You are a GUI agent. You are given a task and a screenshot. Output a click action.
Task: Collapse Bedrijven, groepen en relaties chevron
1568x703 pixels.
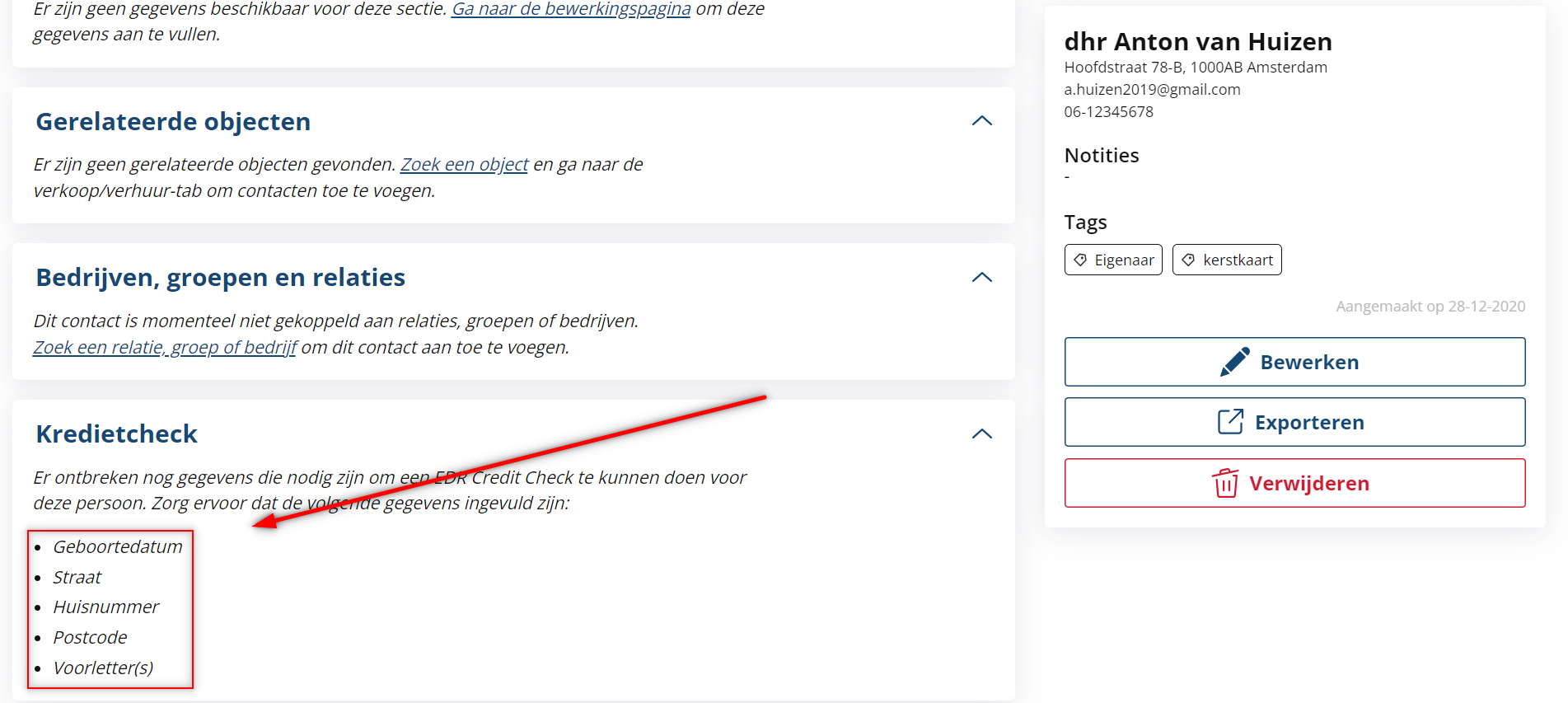981,278
